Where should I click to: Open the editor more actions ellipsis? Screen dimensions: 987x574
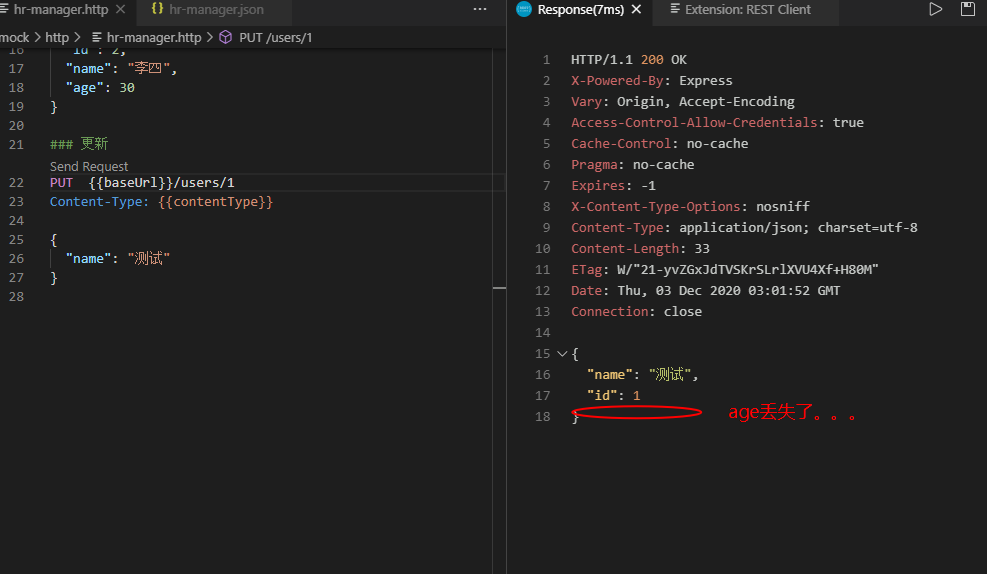tap(480, 9)
